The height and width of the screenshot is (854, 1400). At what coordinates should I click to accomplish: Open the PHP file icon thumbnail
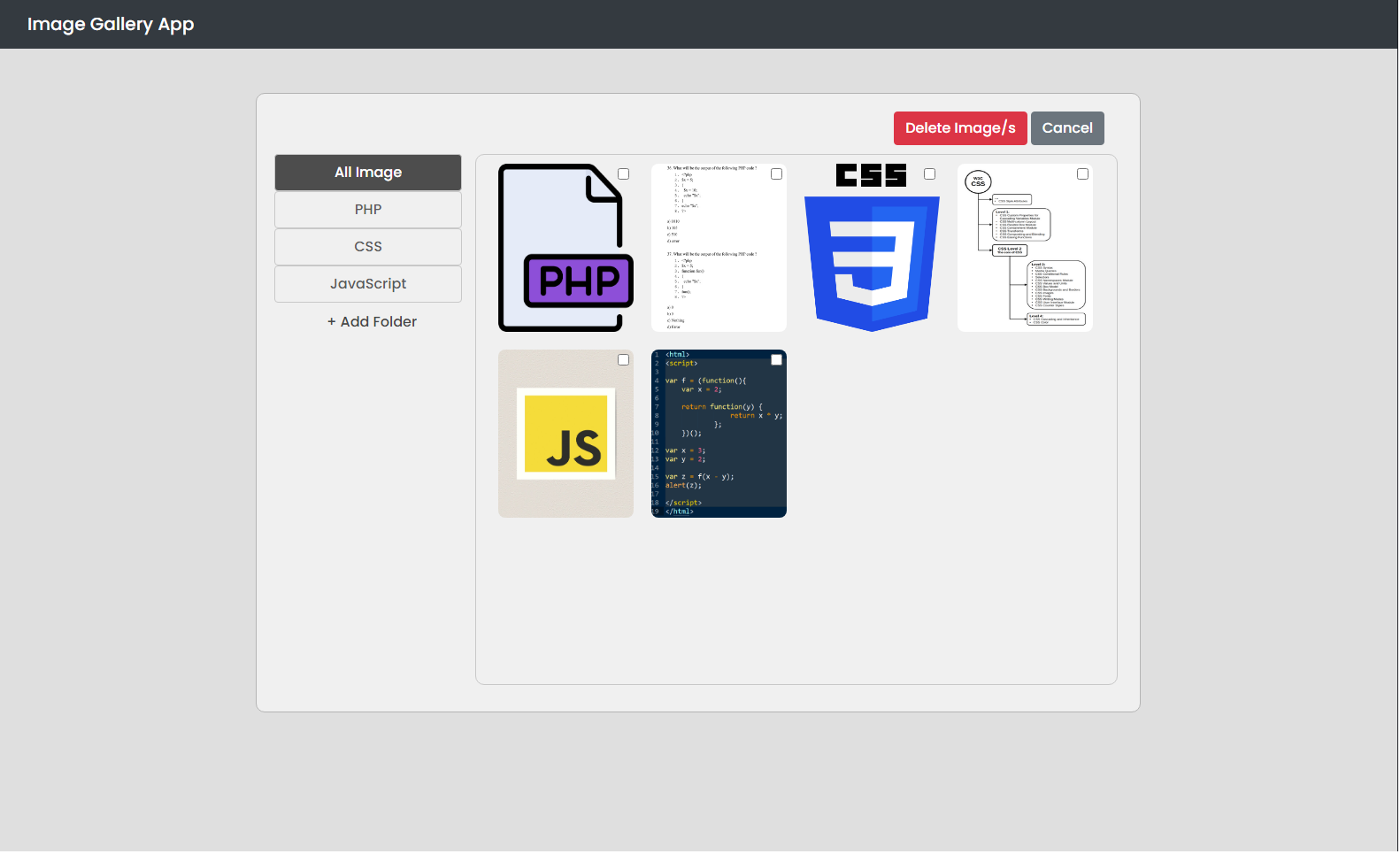[566, 248]
